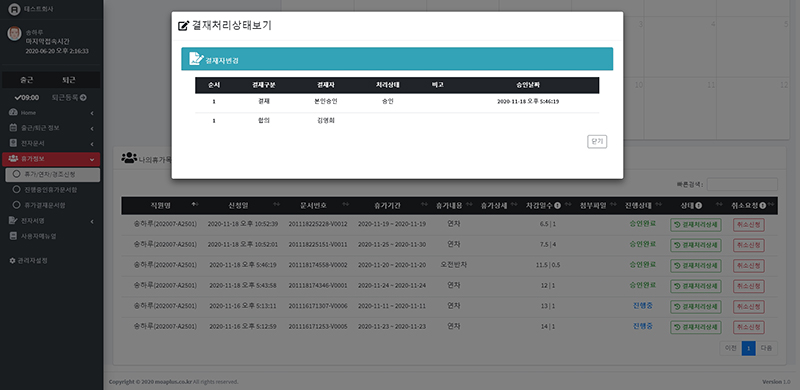Viewport: 800px width, 390px height.
Task: Click the approval date 2020-11-18 오후 5:46:19 in the dialog
Action: (x=528, y=102)
